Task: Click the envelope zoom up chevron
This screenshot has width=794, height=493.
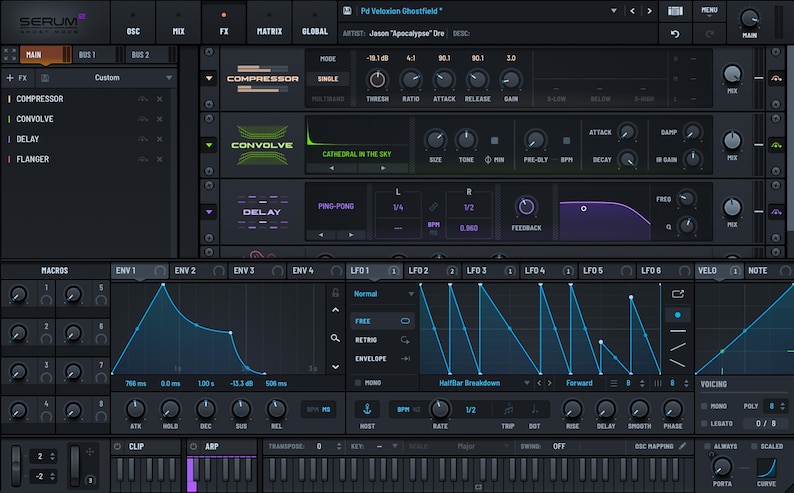Action: pyautogui.click(x=335, y=310)
